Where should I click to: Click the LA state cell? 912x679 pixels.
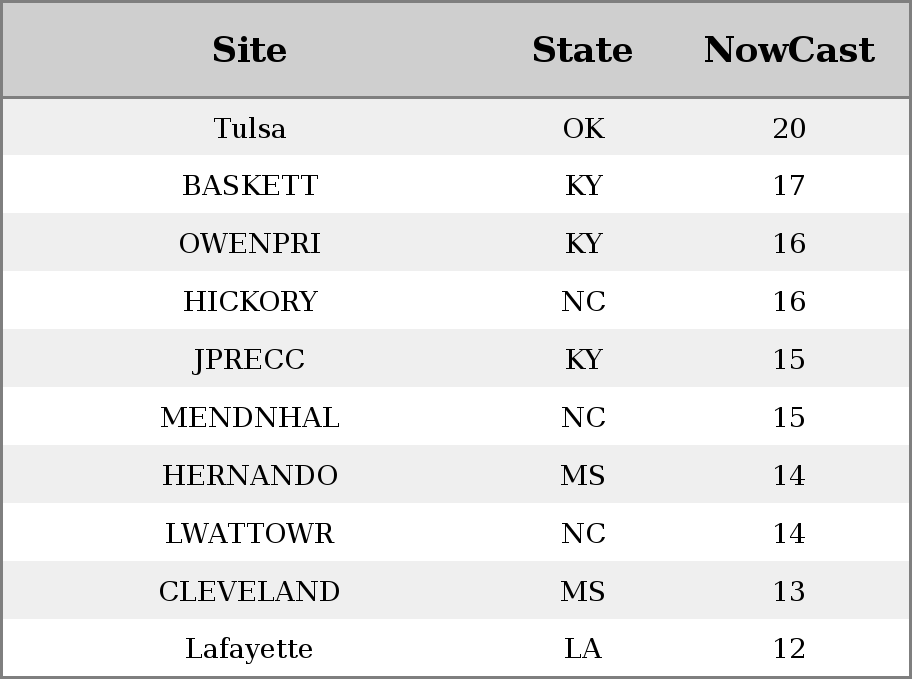pos(583,649)
